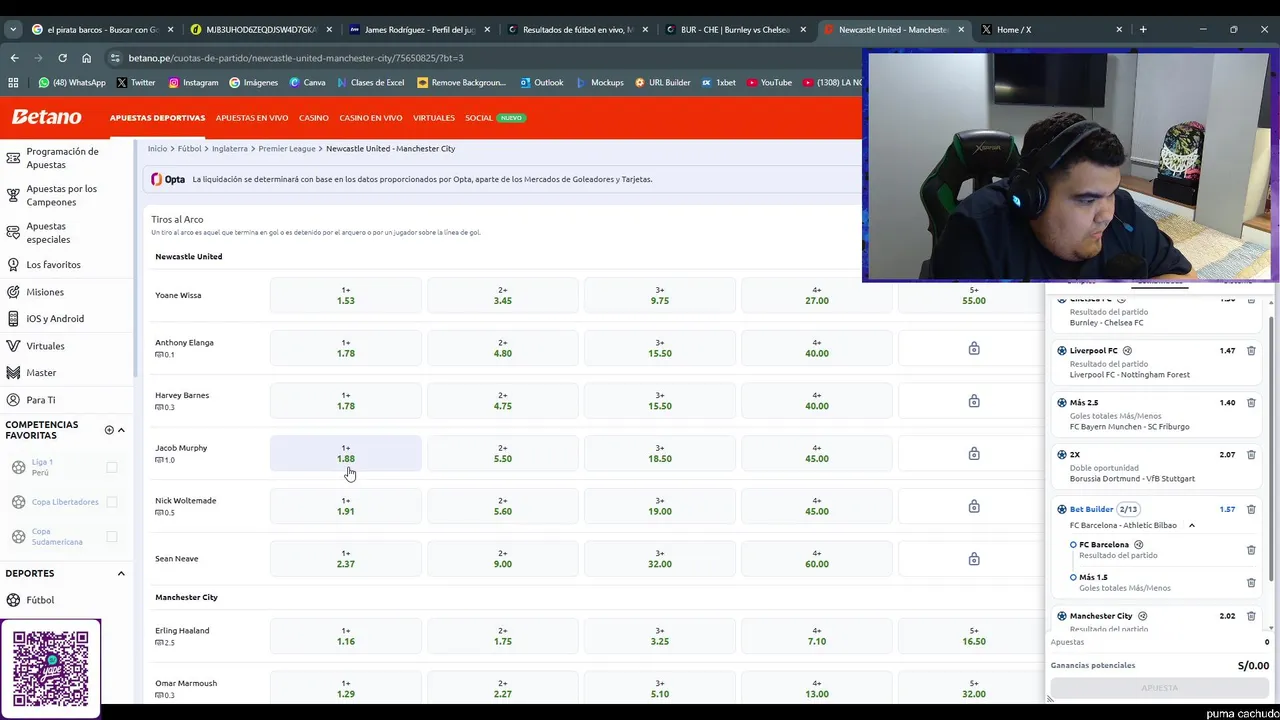Select Omar Marmoush 5+ odds 32.00
The height and width of the screenshot is (720, 1280).
coord(974,689)
